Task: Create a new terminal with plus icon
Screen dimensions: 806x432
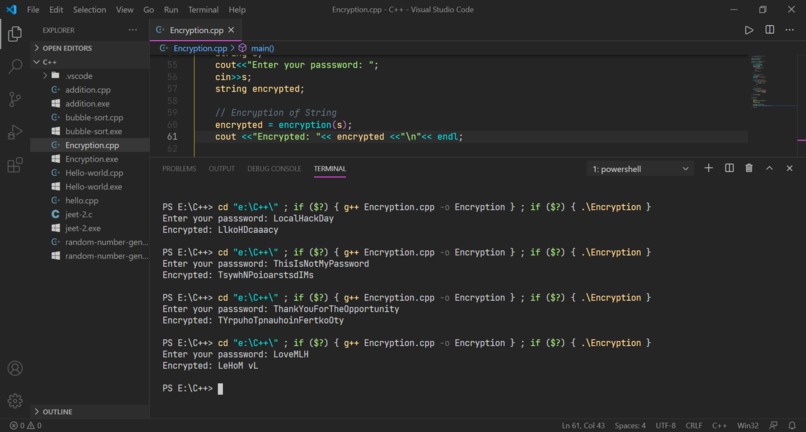Action: click(x=708, y=168)
